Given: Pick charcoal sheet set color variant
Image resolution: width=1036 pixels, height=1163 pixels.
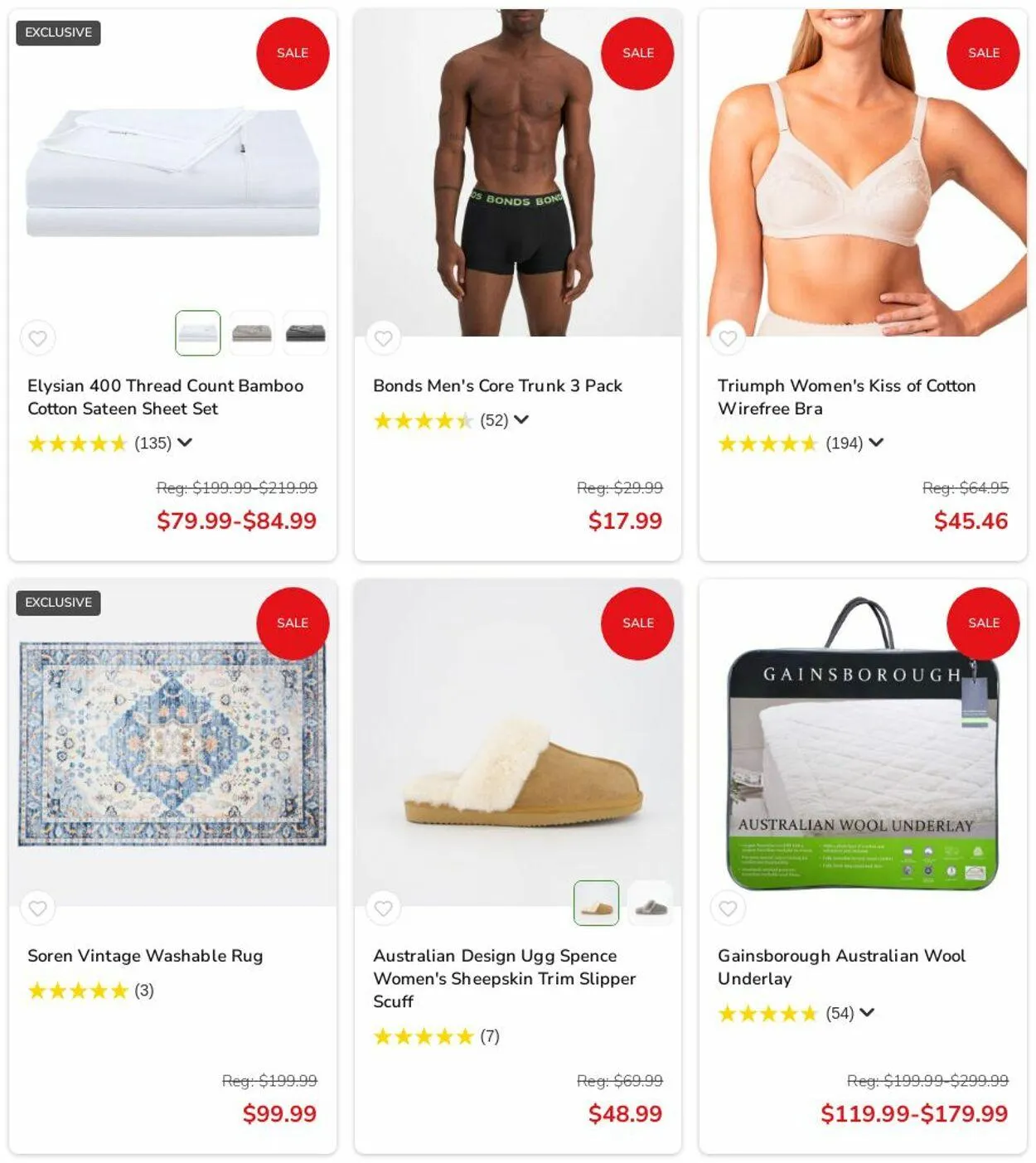Looking at the screenshot, I should [x=306, y=333].
